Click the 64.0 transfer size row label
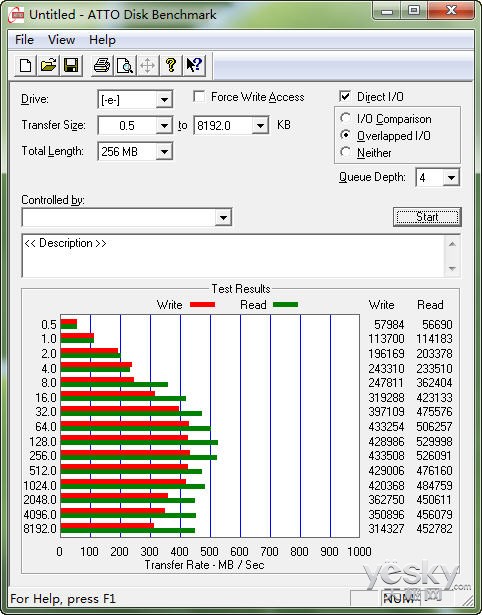Screen dimensions: 482x615 (x=46, y=426)
